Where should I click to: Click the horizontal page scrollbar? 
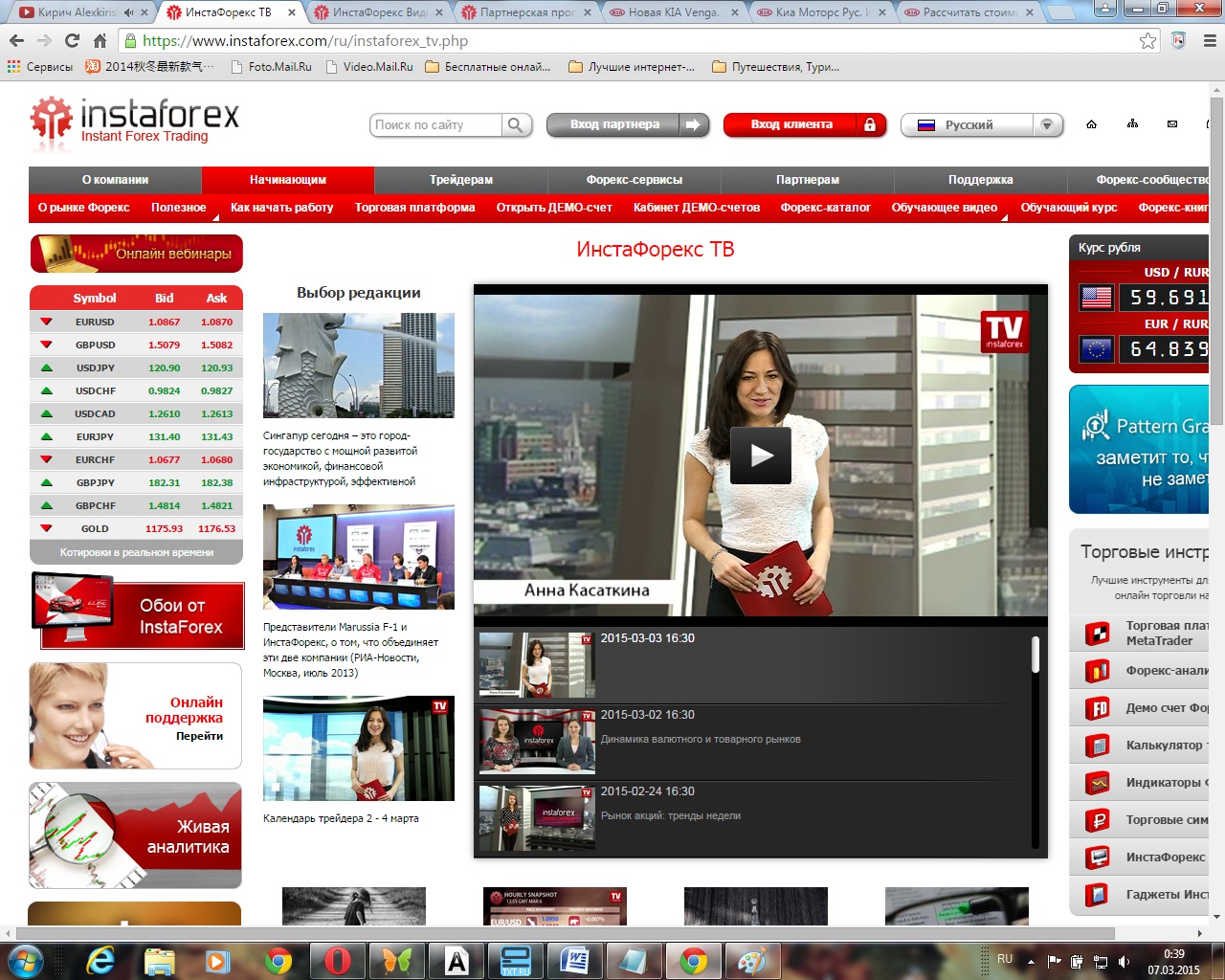click(x=565, y=933)
